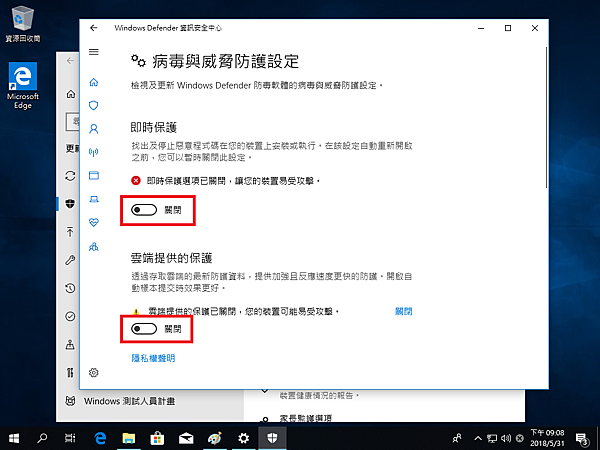600x450 pixels.
Task: Expand the Defender hamburger navigation menu
Action: 94,52
